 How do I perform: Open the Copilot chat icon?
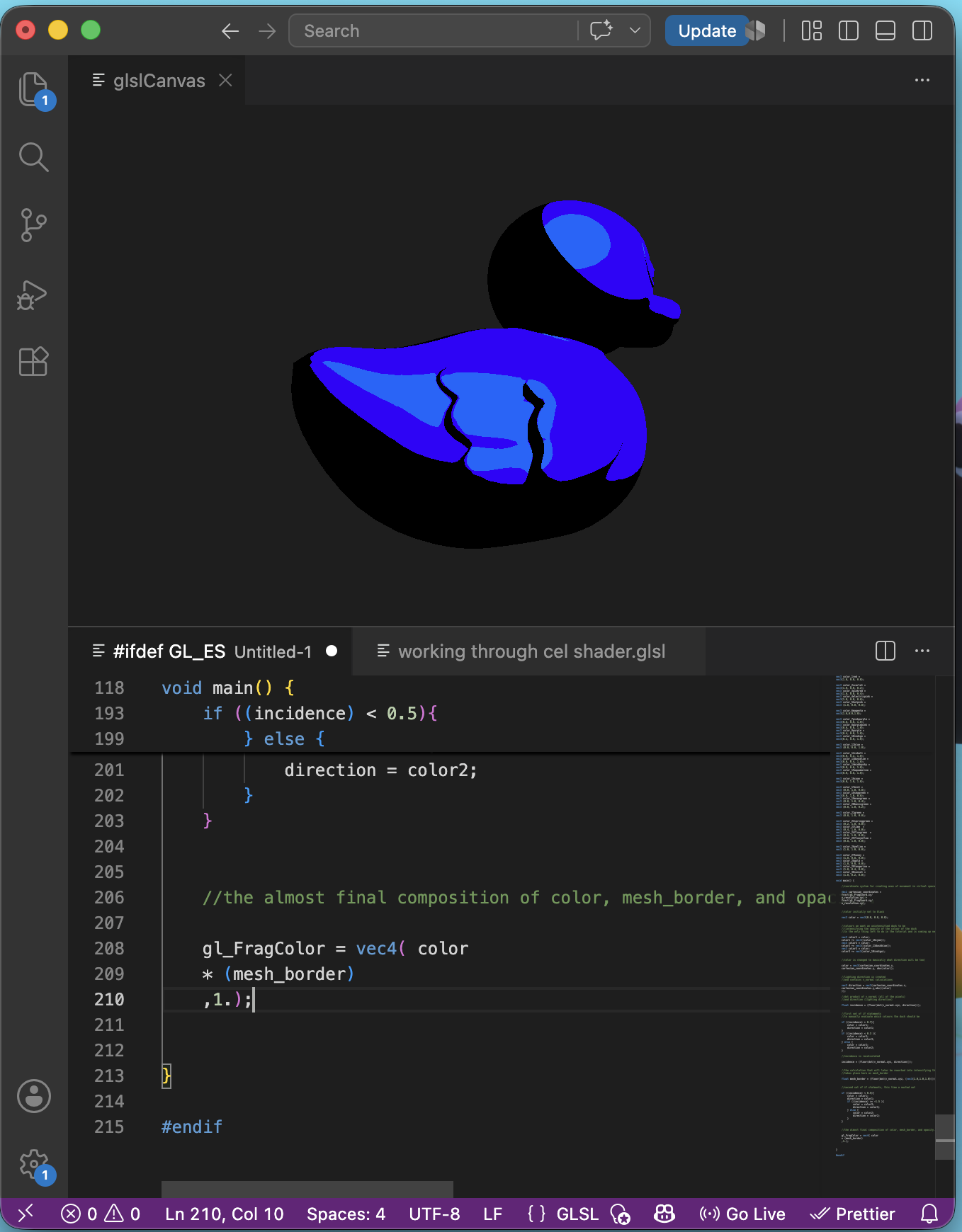(x=601, y=30)
